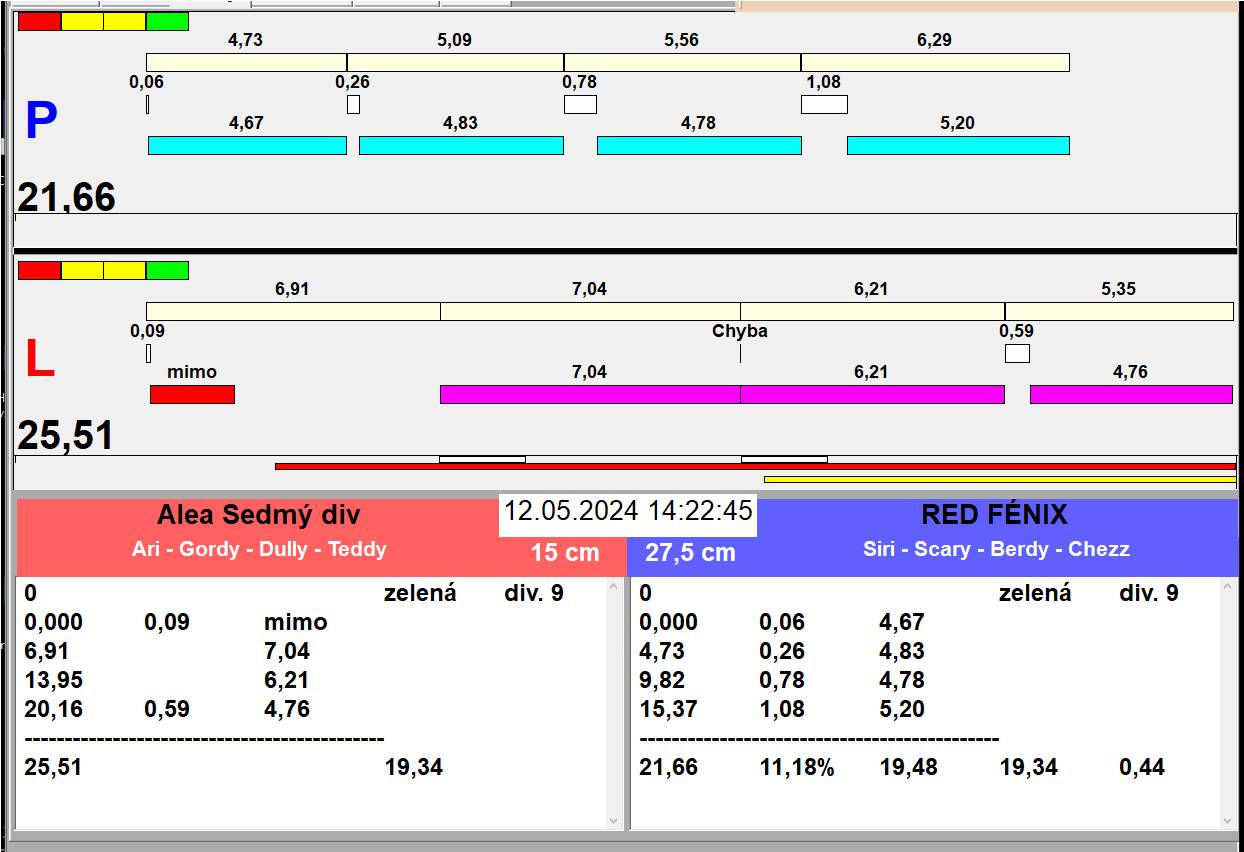Select the cream bar labelled 4,73

(246, 62)
